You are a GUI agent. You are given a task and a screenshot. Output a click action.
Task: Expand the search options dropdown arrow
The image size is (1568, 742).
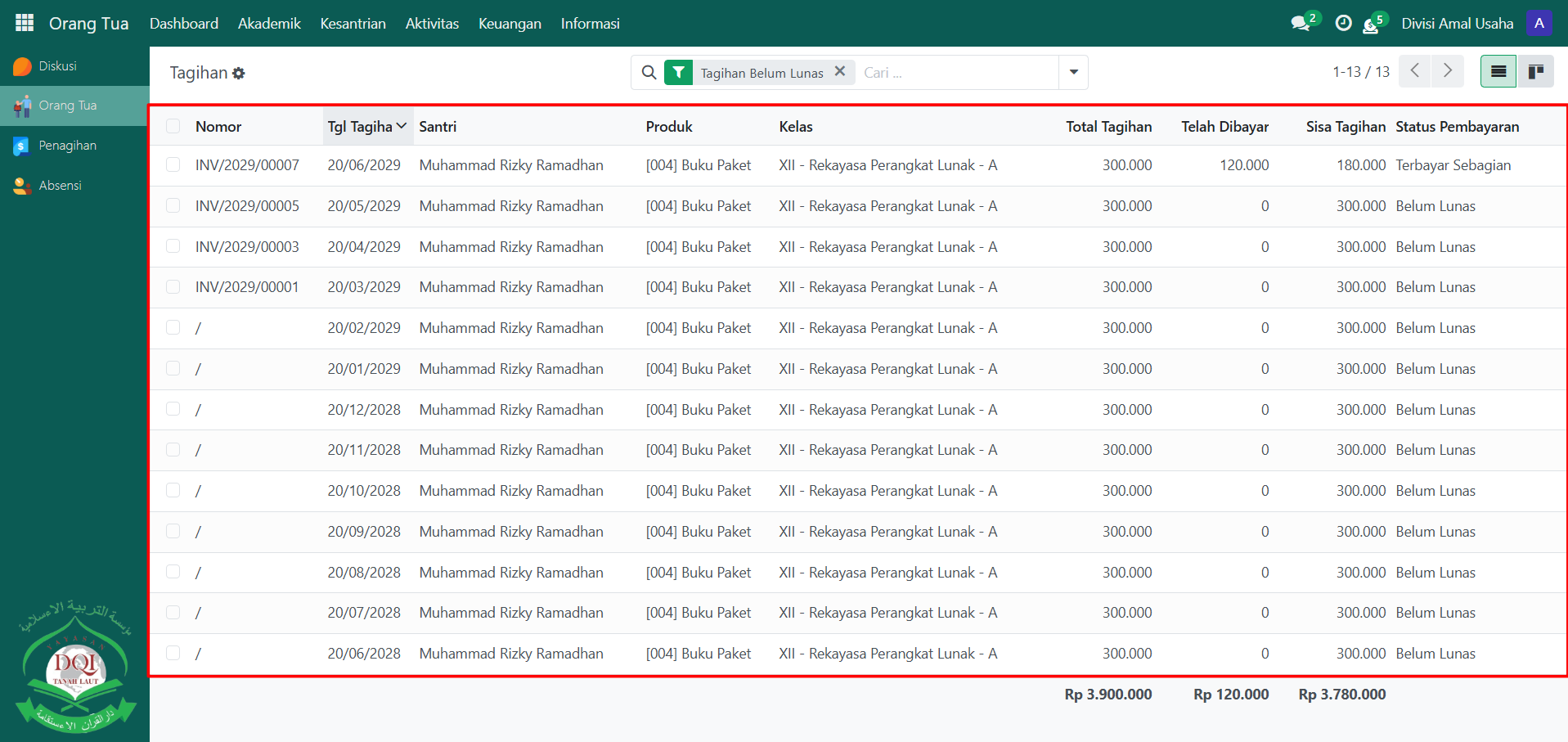click(x=1073, y=73)
